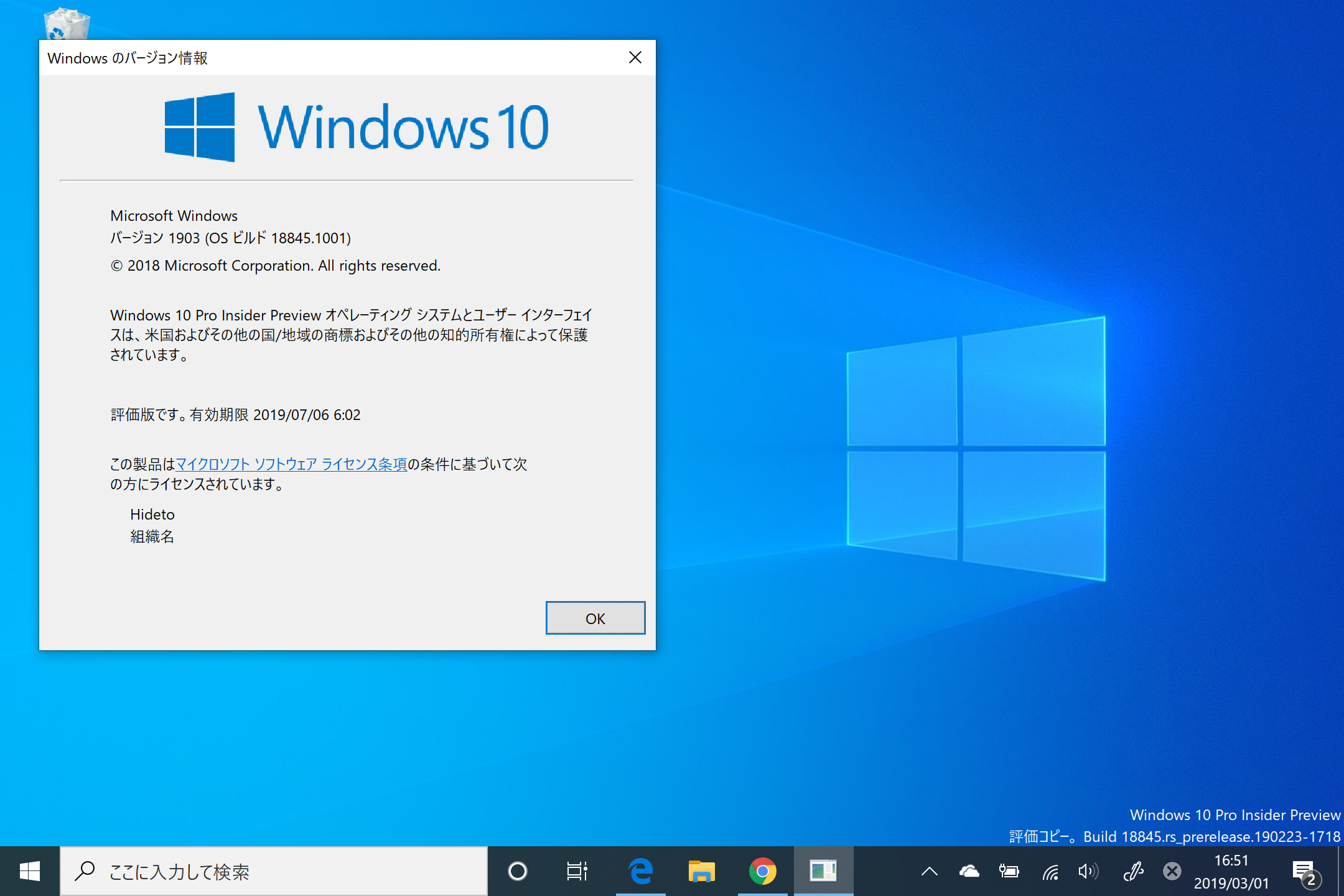Image resolution: width=1344 pixels, height=896 pixels.
Task: Open the Microsoft Software License Terms link
Action: (x=291, y=464)
